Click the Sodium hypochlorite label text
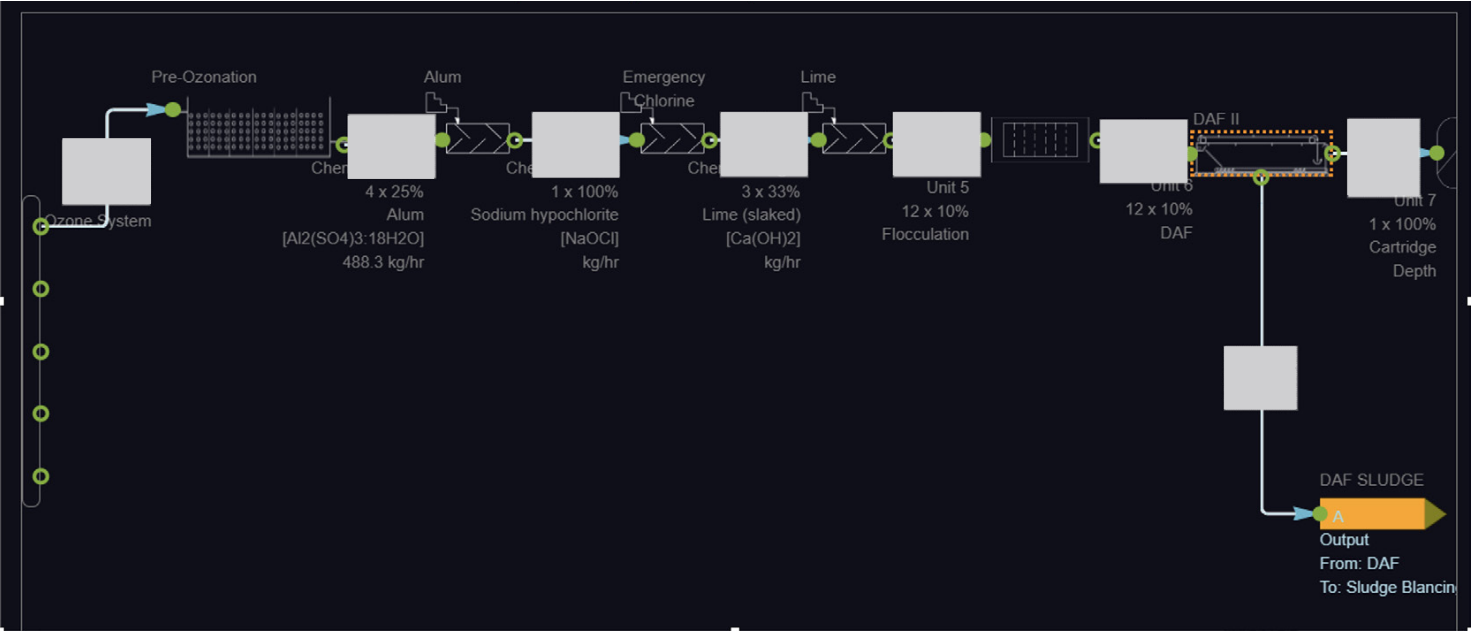 545,215
